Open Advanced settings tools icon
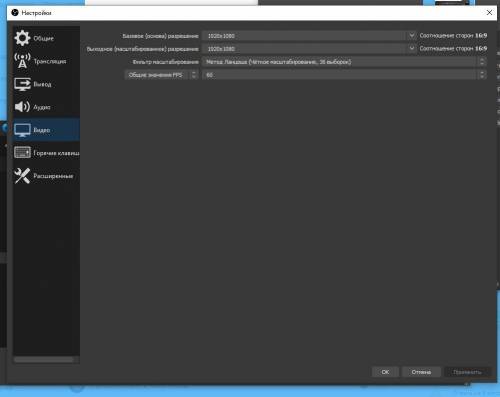Viewport: 500px width, 397px height. click(x=22, y=176)
